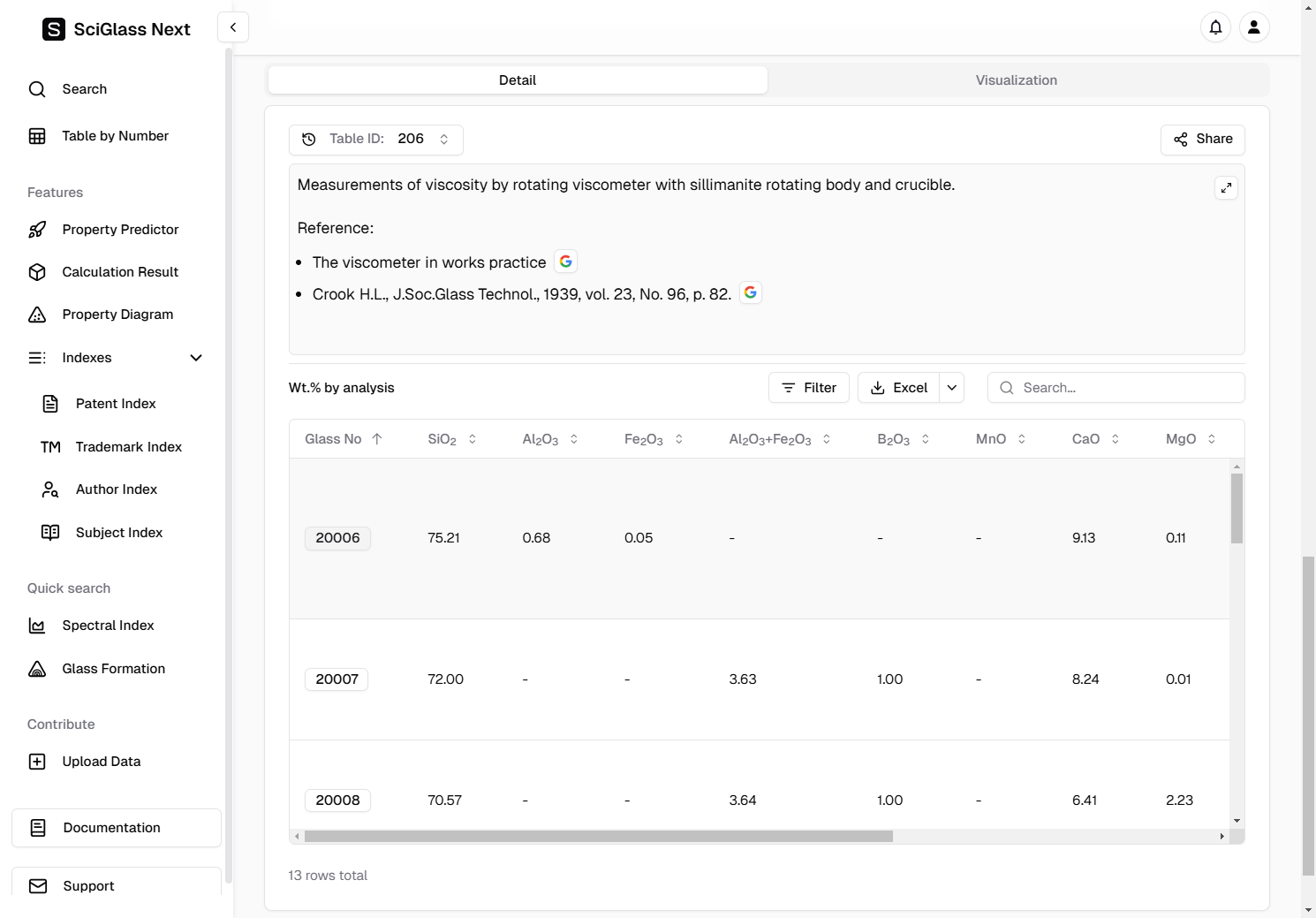The width and height of the screenshot is (1316, 918).
Task: Collapse the sidebar with the chevron button
Action: 233,27
